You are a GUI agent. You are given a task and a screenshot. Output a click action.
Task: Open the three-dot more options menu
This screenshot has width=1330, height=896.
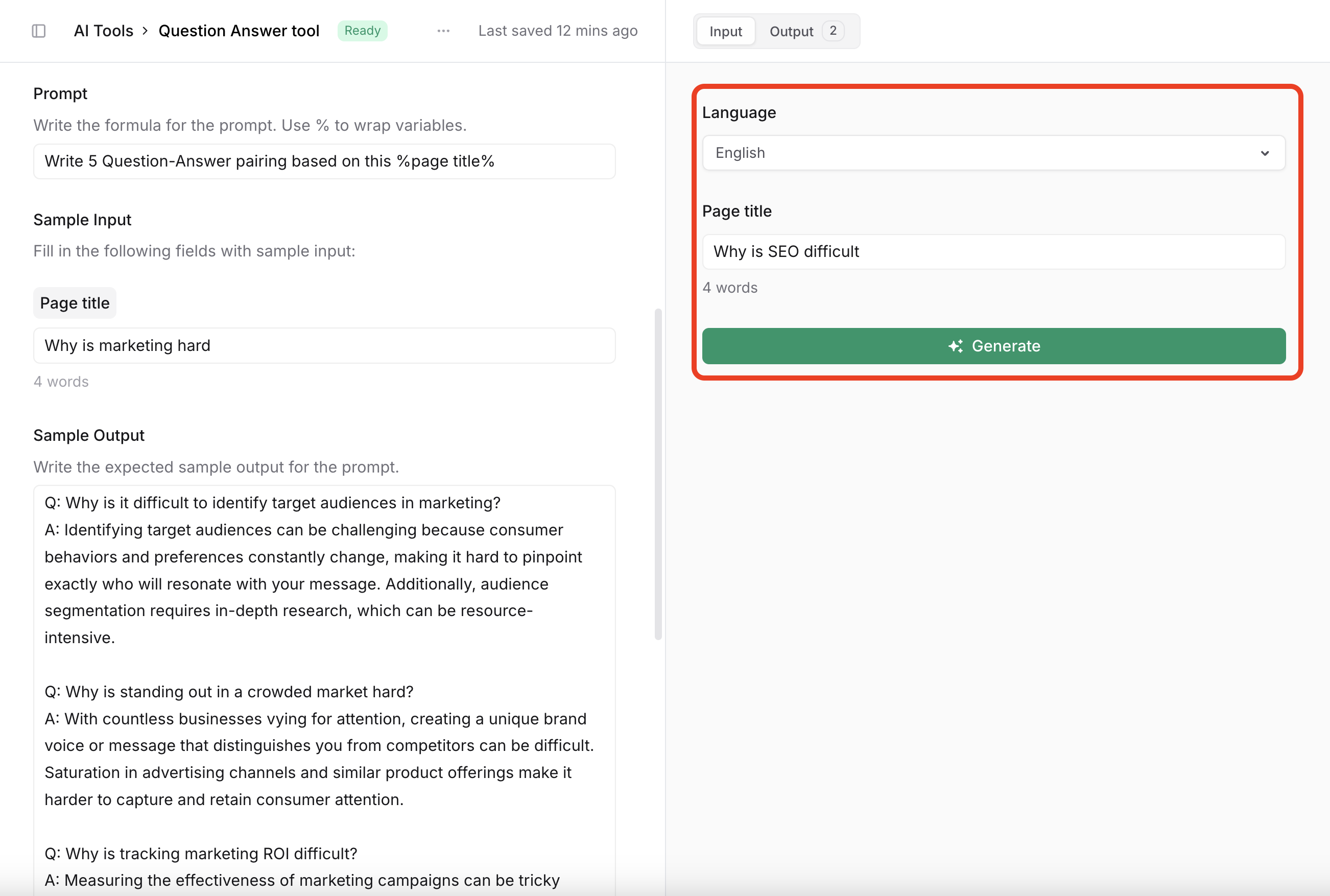click(443, 31)
